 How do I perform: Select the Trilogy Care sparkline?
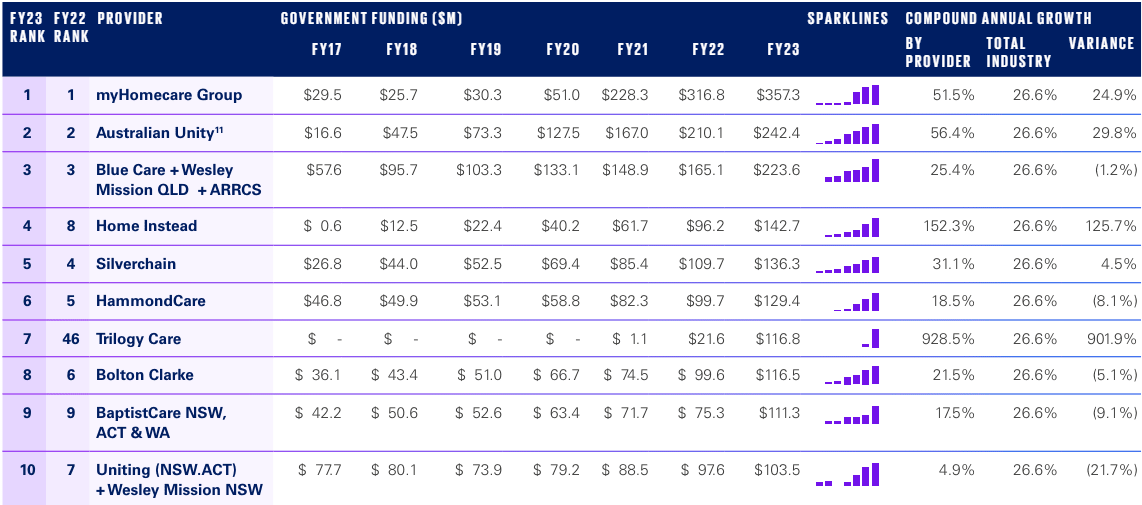point(870,339)
